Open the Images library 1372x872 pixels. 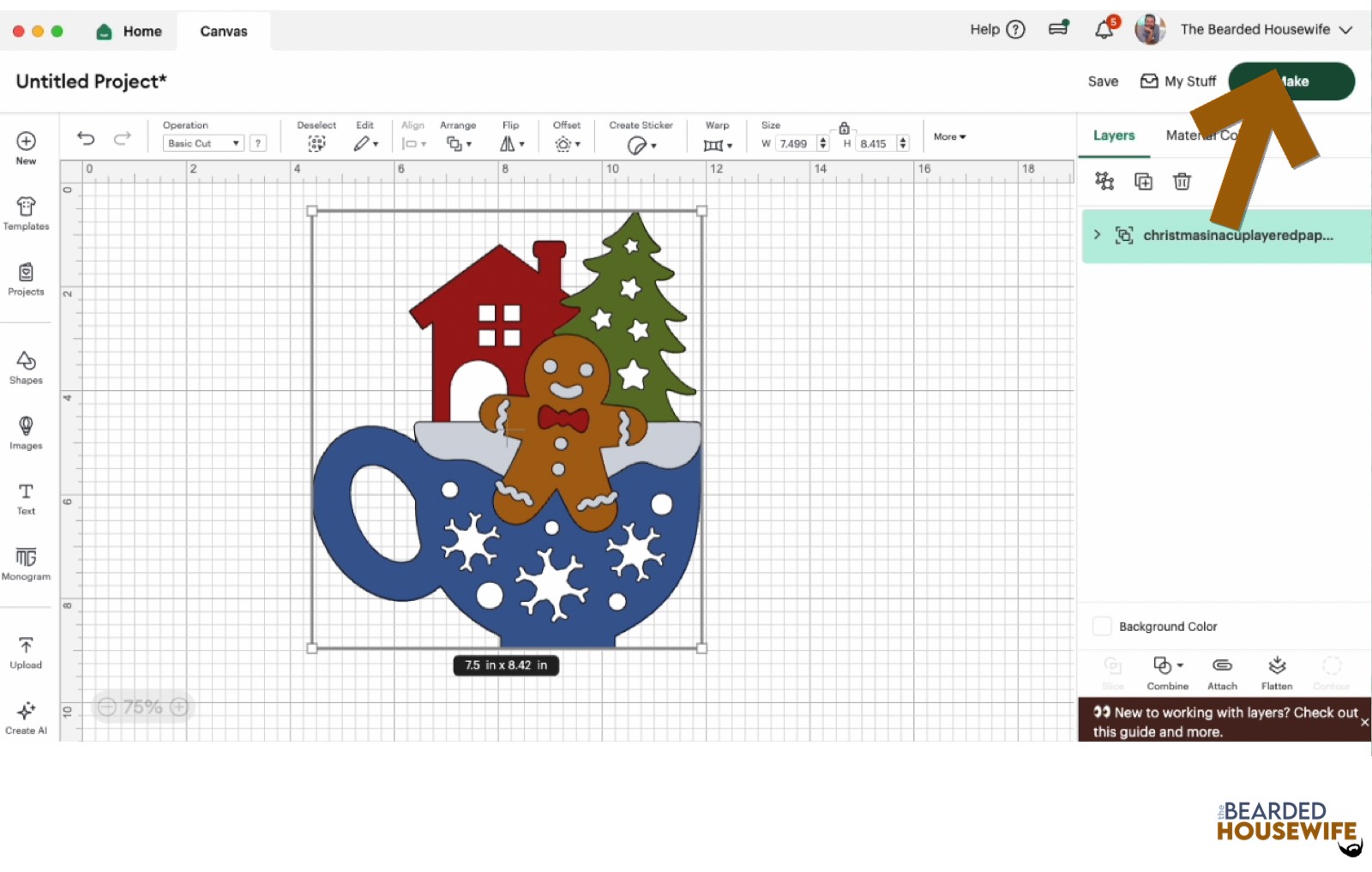tap(26, 432)
